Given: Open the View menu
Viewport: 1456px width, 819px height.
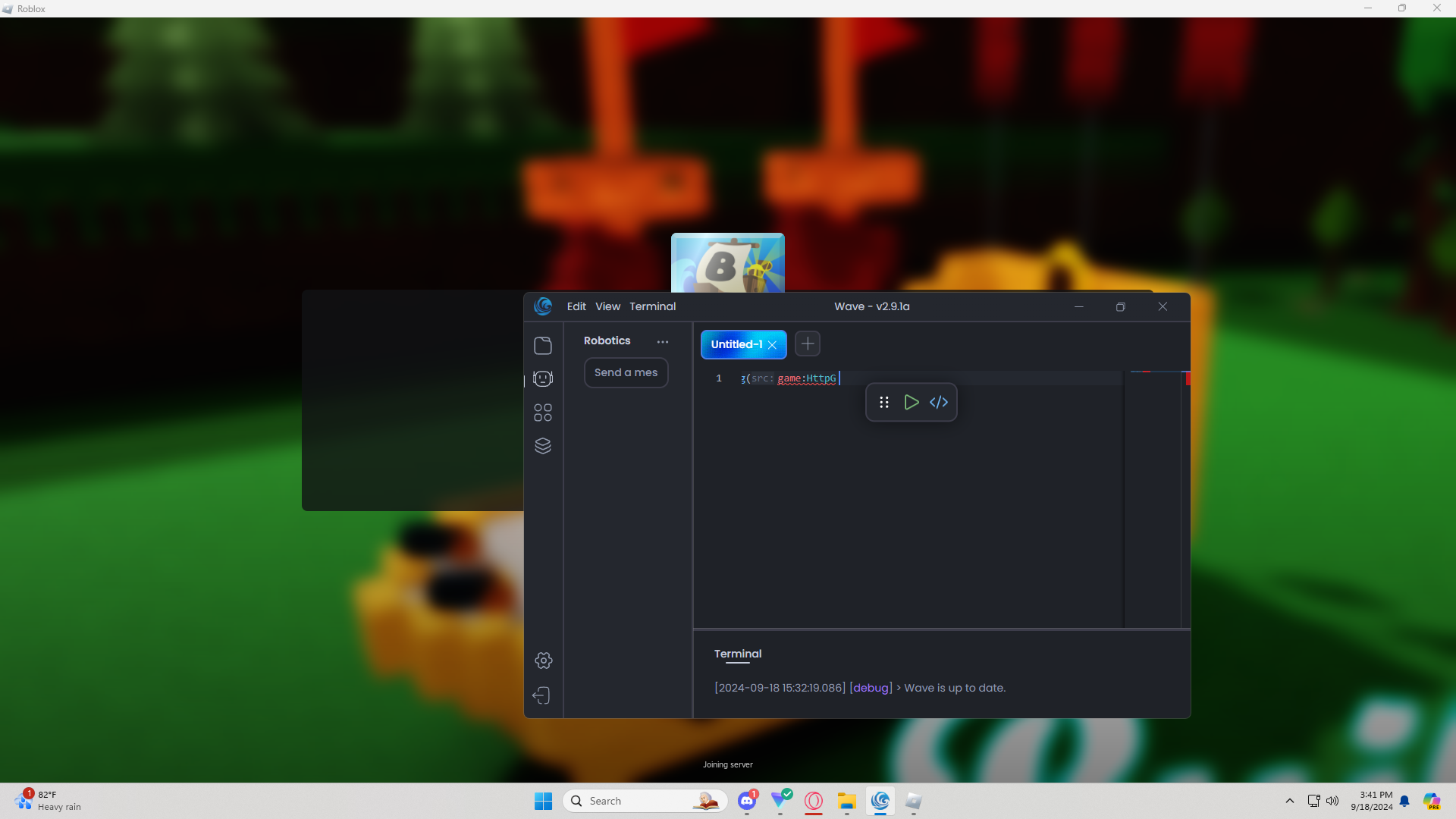Looking at the screenshot, I should [607, 306].
